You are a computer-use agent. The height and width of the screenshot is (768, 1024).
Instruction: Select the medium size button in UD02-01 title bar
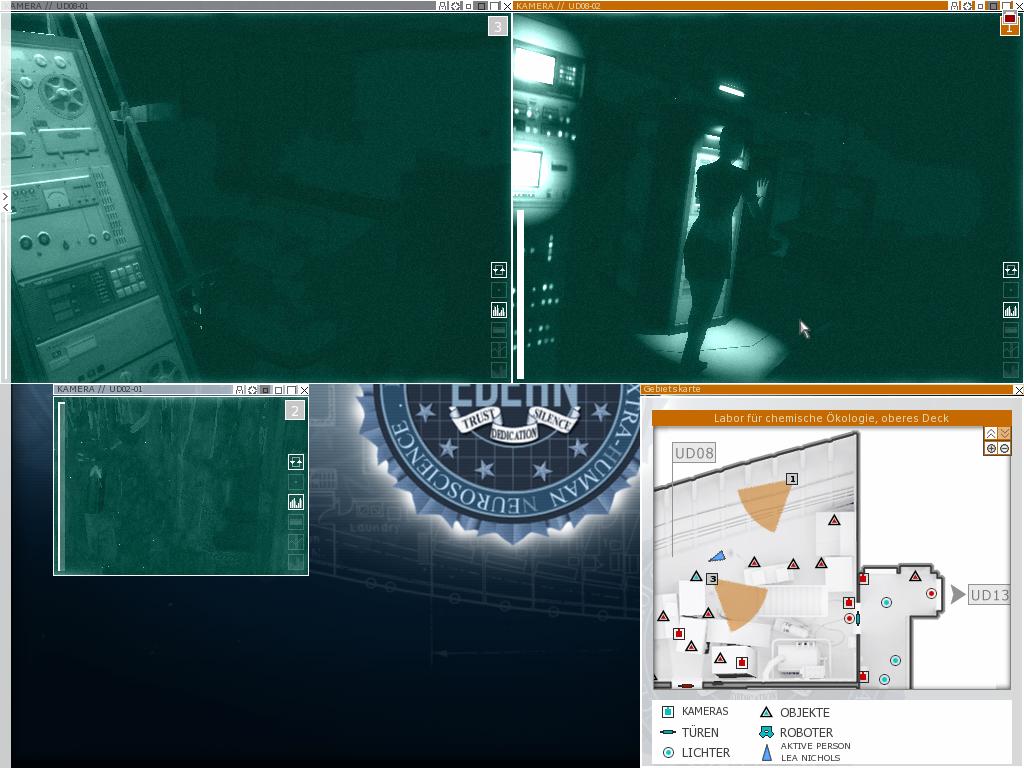(279, 390)
